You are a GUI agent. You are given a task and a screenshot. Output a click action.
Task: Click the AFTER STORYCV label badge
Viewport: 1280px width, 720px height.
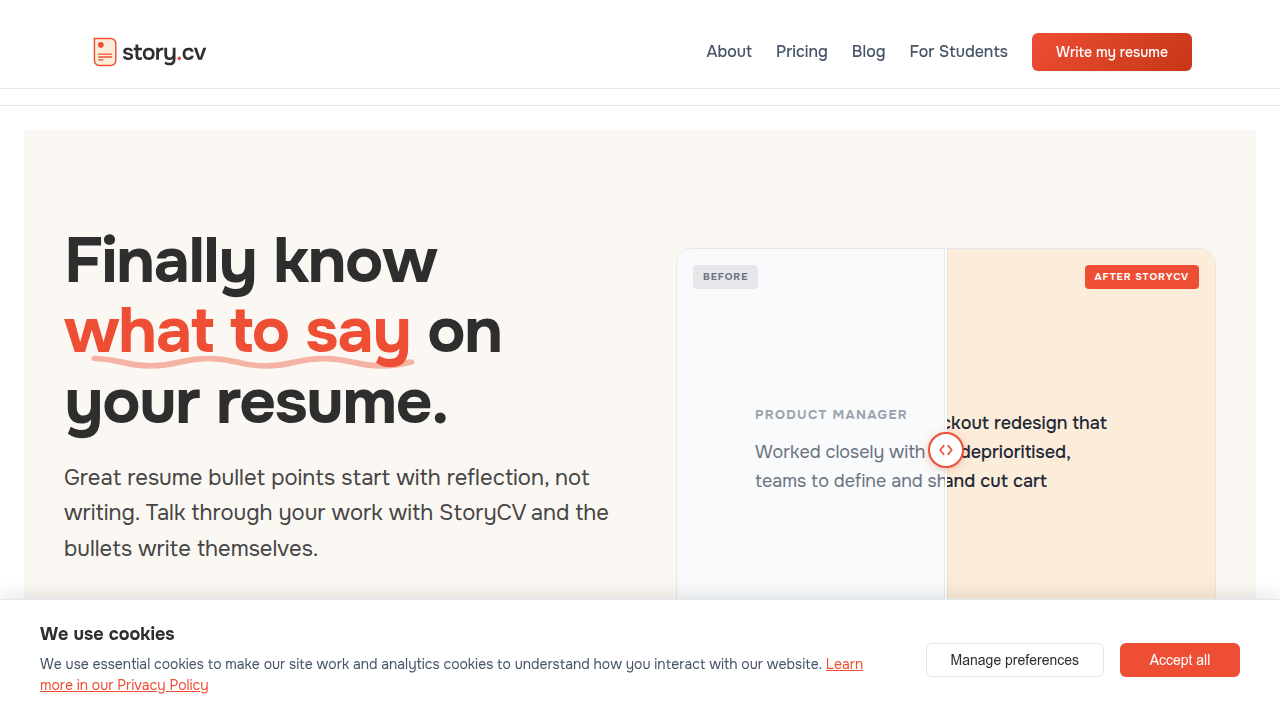pyautogui.click(x=1141, y=277)
